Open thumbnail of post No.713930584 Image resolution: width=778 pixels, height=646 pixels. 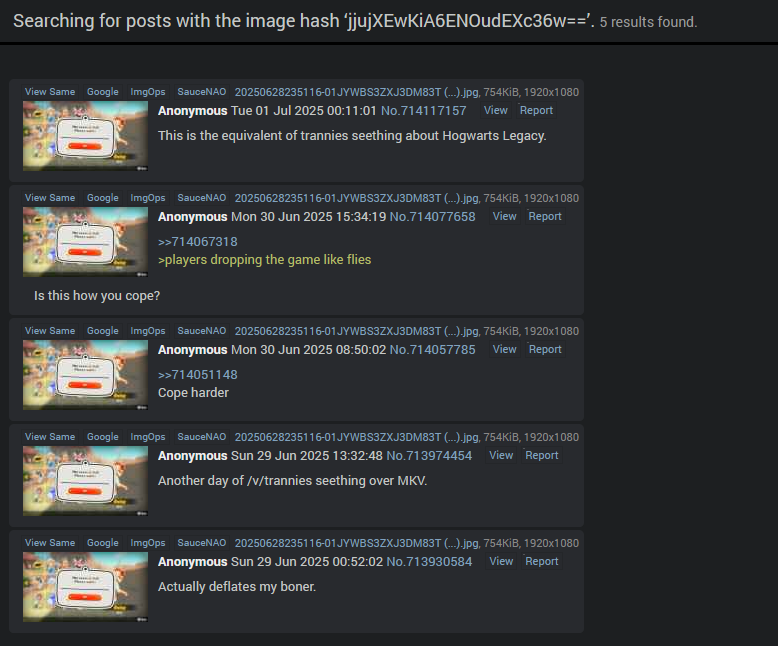click(x=85, y=587)
